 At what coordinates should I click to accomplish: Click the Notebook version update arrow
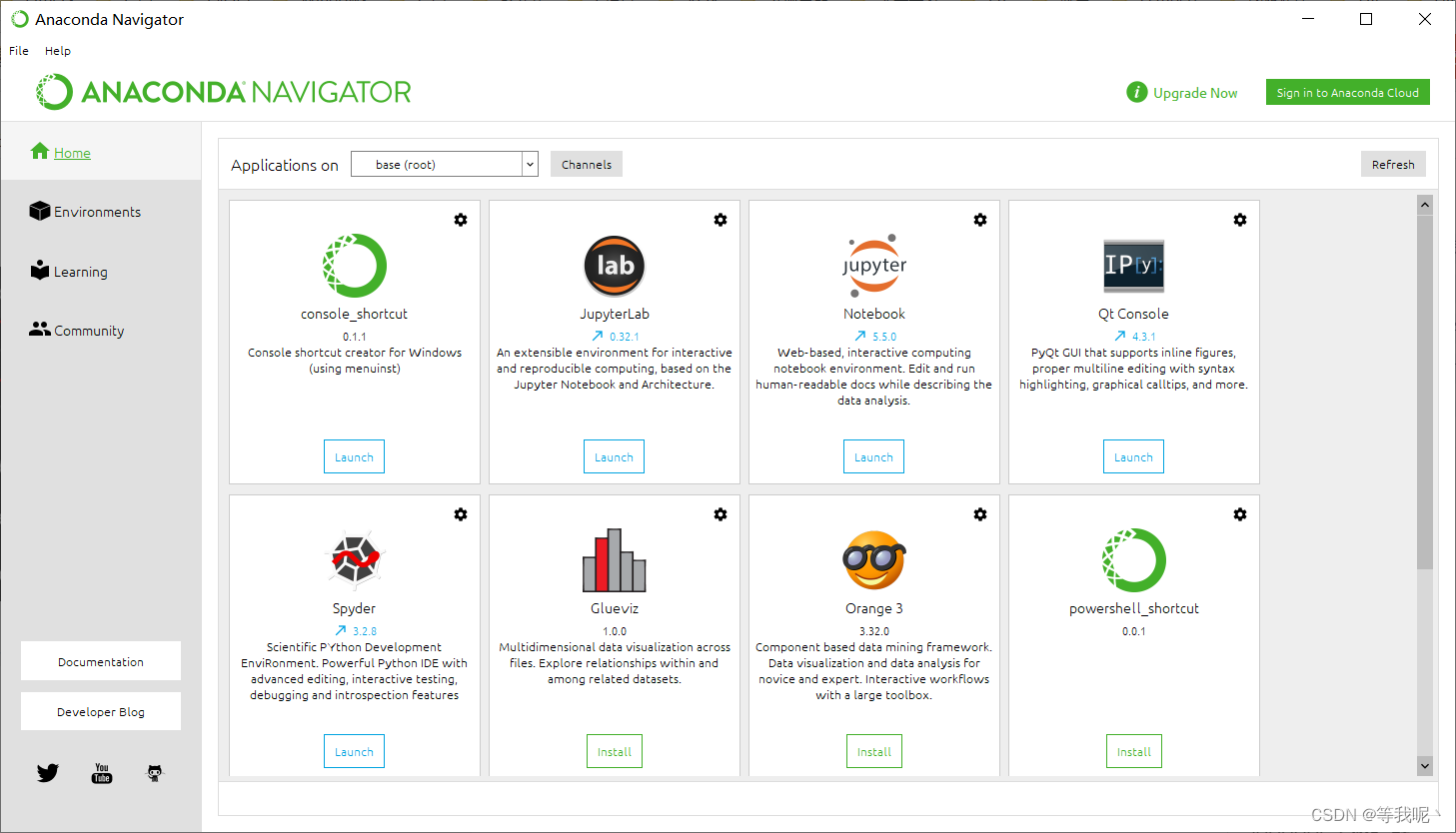coord(860,337)
